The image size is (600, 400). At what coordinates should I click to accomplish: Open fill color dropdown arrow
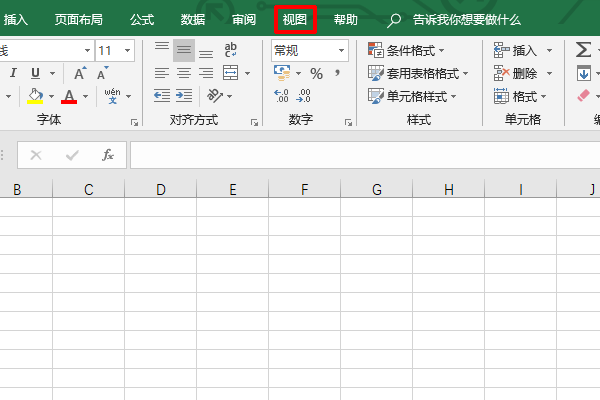[51, 96]
